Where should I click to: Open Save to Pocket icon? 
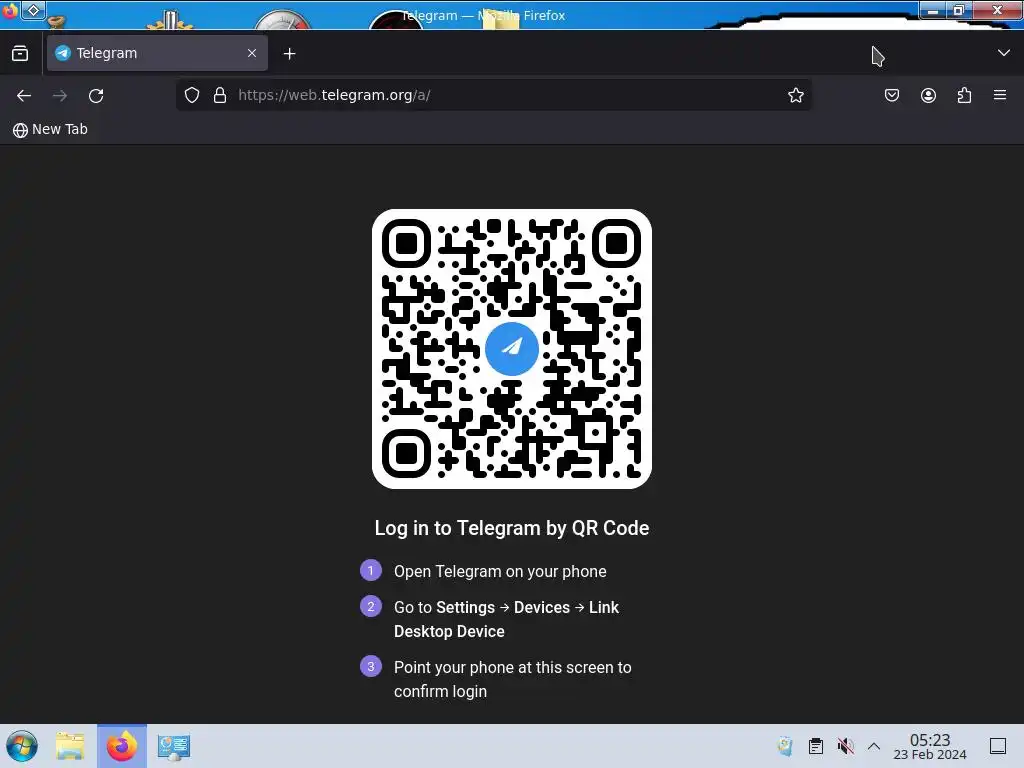tap(891, 95)
